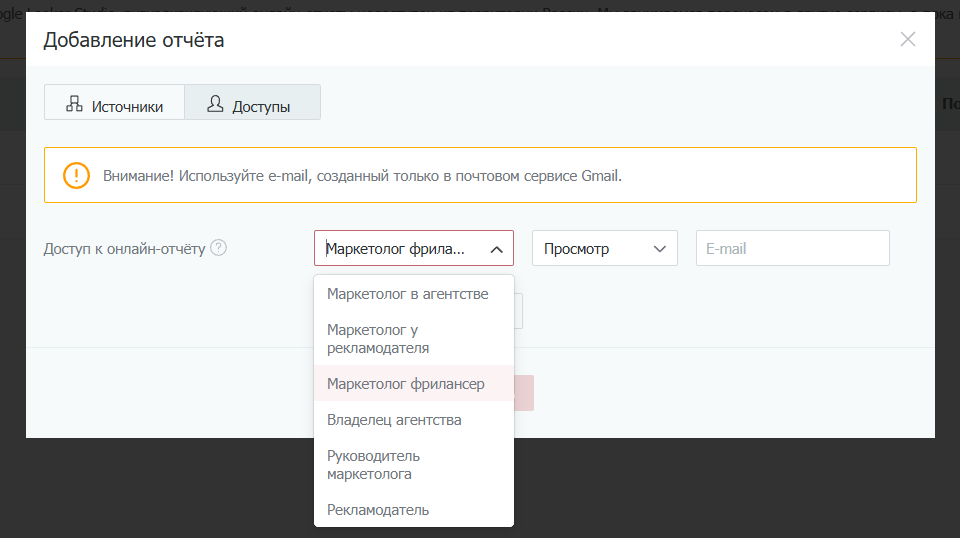The width and height of the screenshot is (960, 538).
Task: Click the Доступ к онлайн-отчёту label
Action: tap(124, 249)
